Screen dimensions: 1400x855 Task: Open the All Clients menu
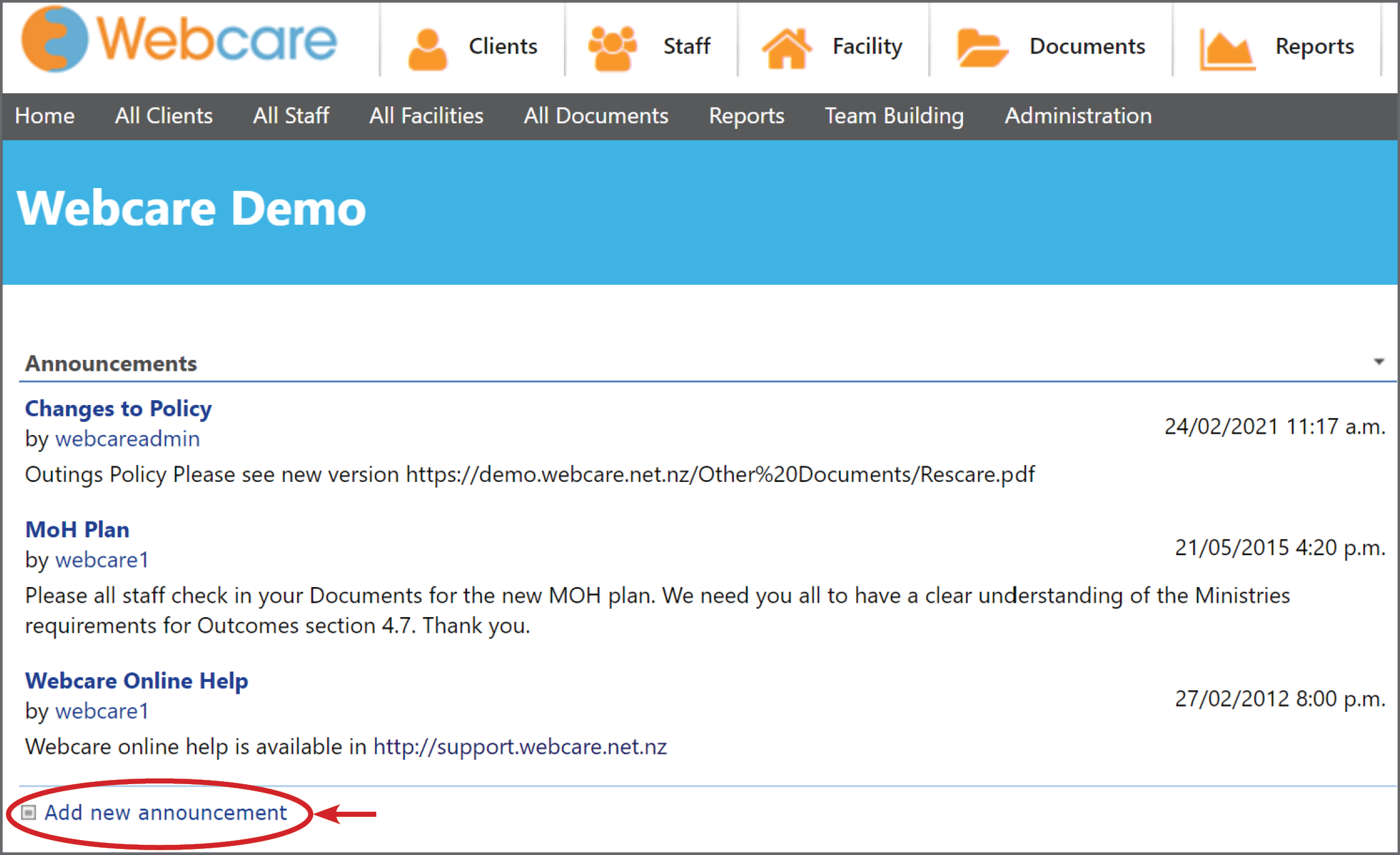[164, 115]
